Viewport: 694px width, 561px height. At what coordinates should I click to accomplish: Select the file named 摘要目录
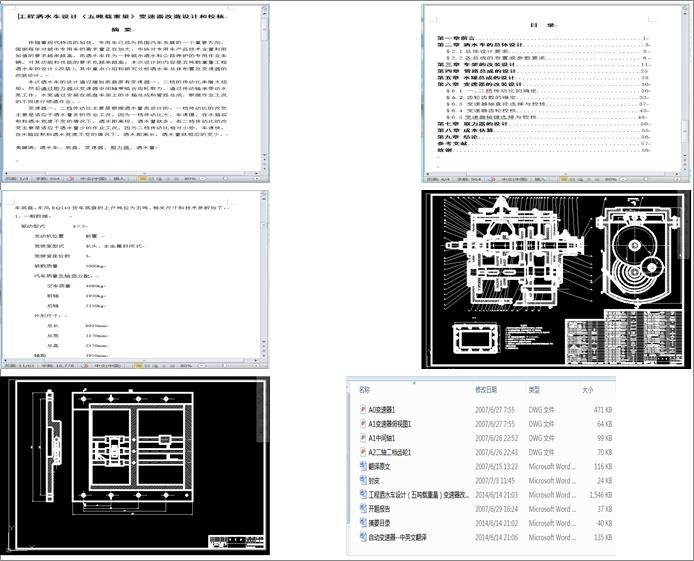pyautogui.click(x=379, y=523)
